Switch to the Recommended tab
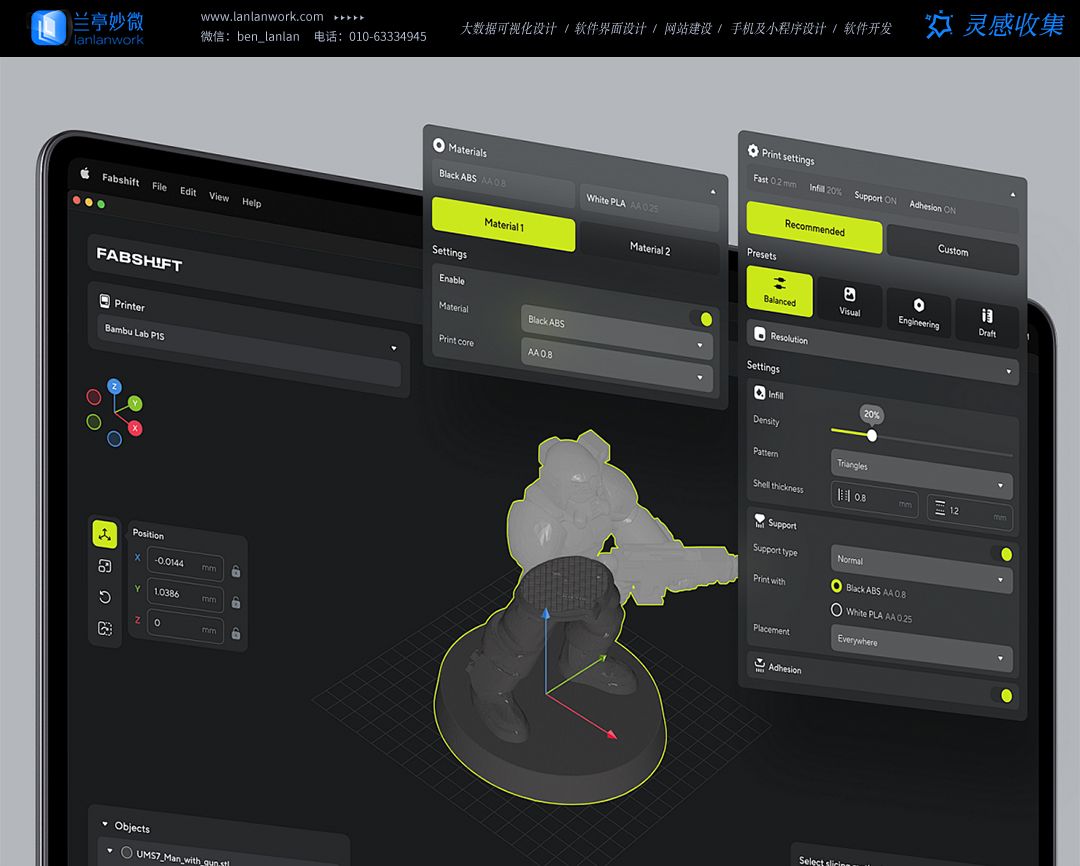This screenshot has width=1080, height=866. (x=814, y=227)
